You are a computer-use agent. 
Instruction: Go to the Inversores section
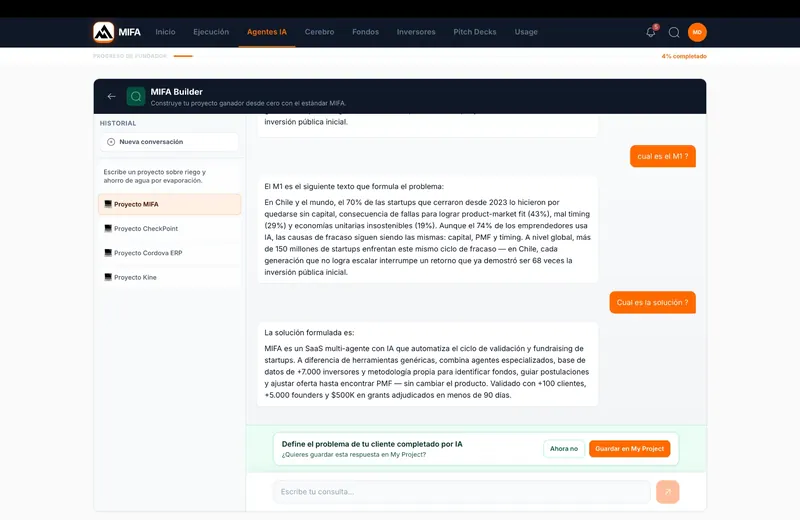coord(416,32)
